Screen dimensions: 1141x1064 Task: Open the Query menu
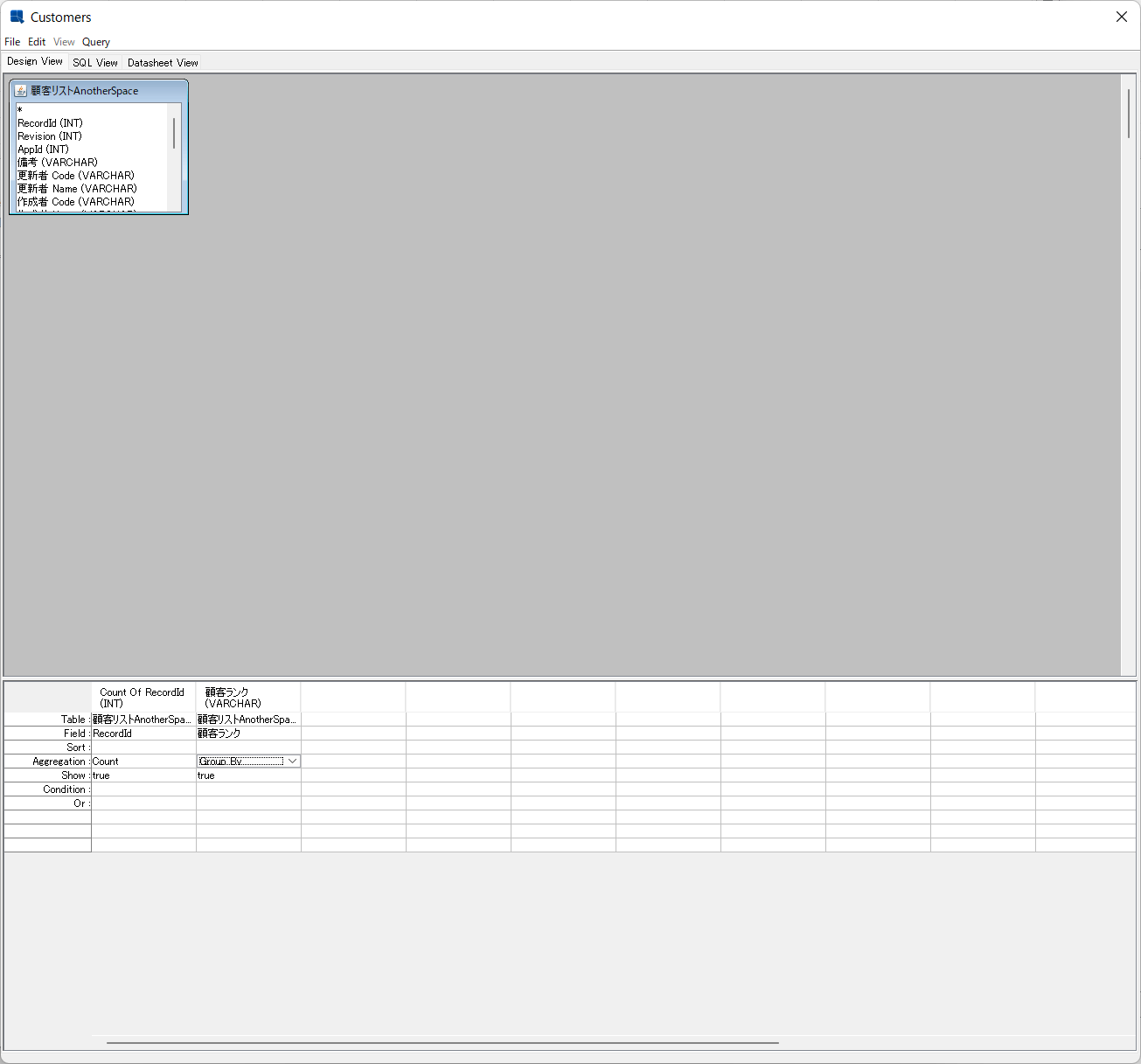pyautogui.click(x=96, y=42)
